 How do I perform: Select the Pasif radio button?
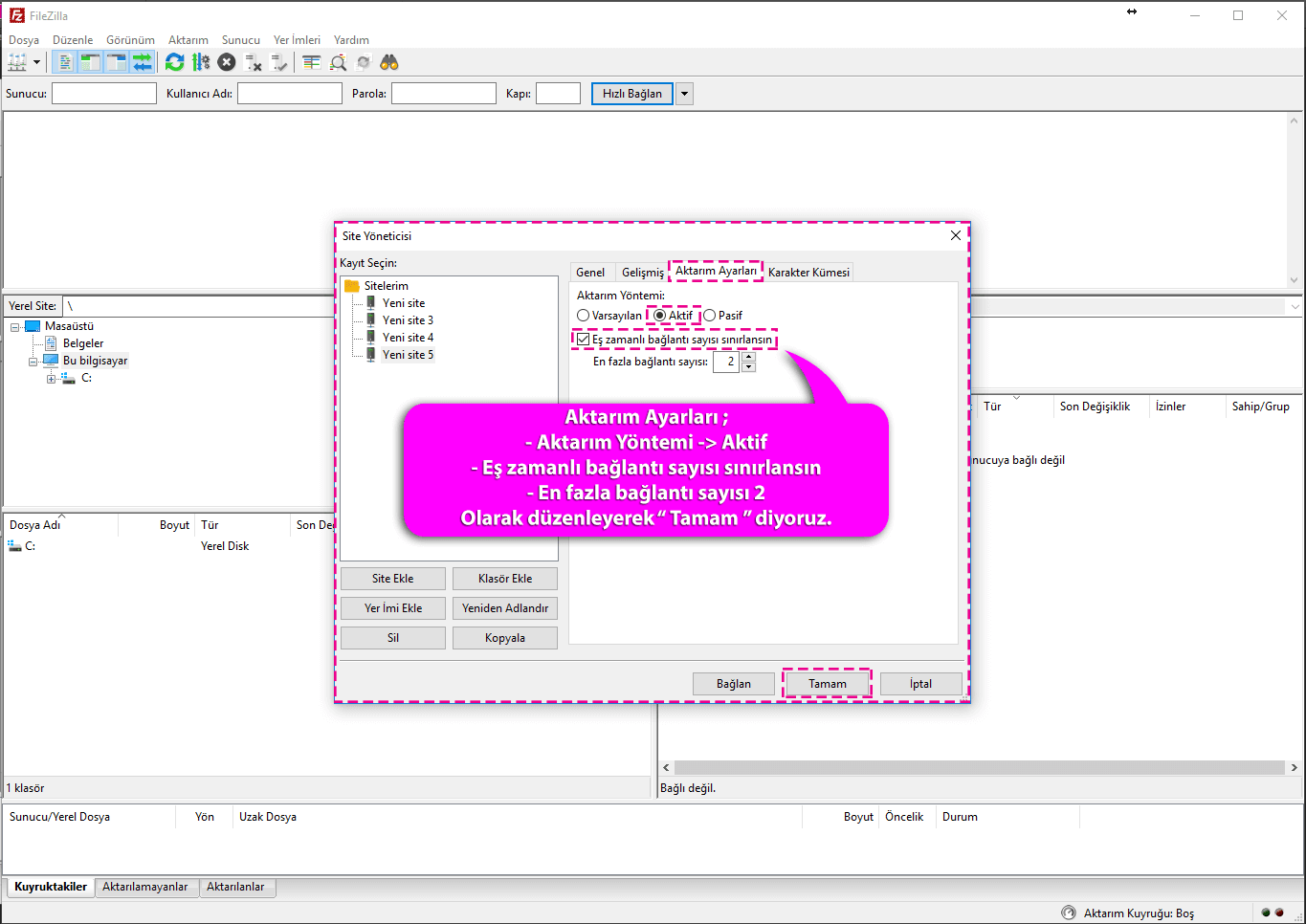(x=710, y=316)
